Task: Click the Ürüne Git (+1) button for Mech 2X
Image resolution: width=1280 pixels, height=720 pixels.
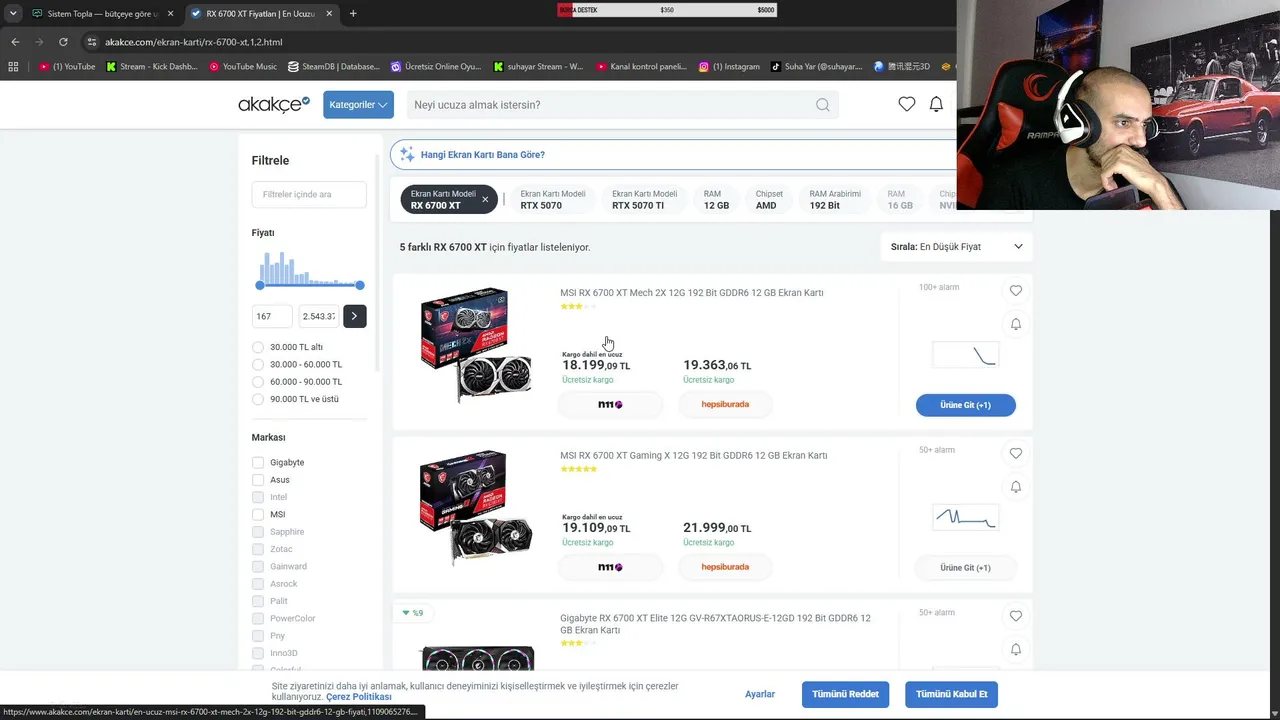Action: [x=966, y=405]
